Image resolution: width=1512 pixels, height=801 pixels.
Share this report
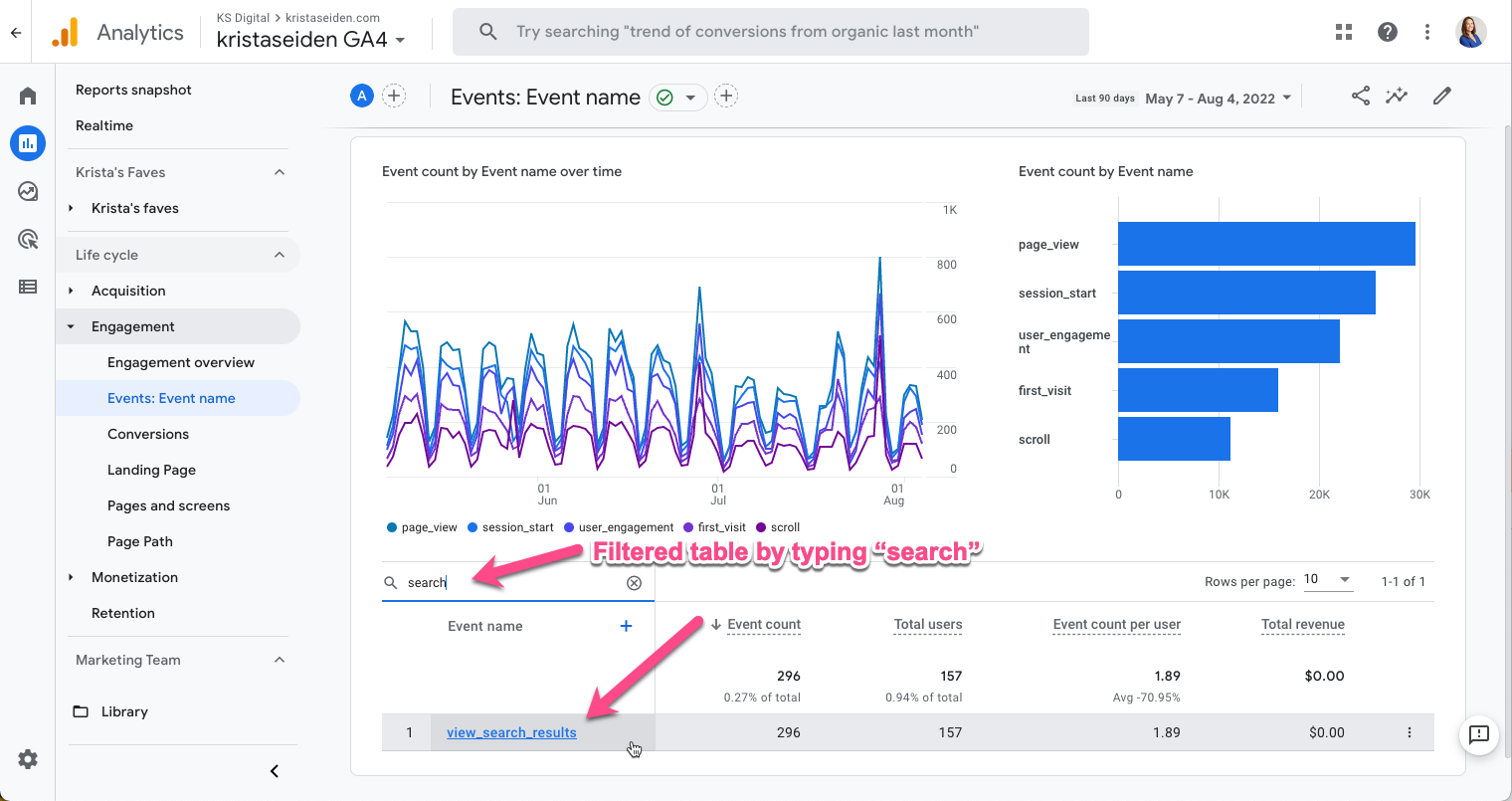pos(1361,96)
